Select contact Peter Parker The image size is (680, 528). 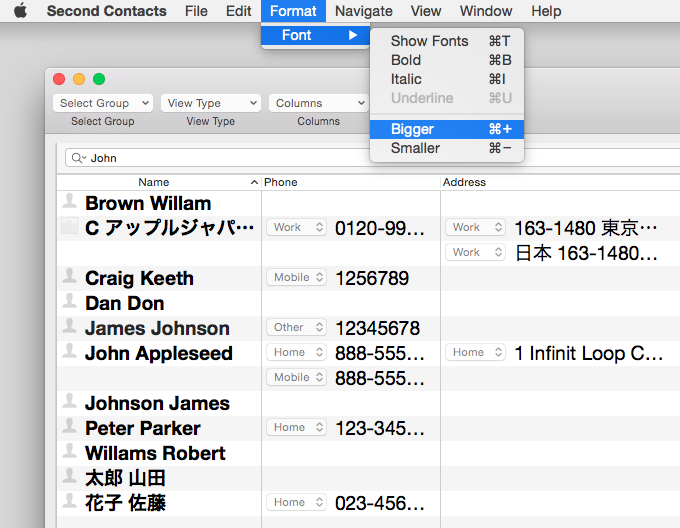tap(143, 428)
